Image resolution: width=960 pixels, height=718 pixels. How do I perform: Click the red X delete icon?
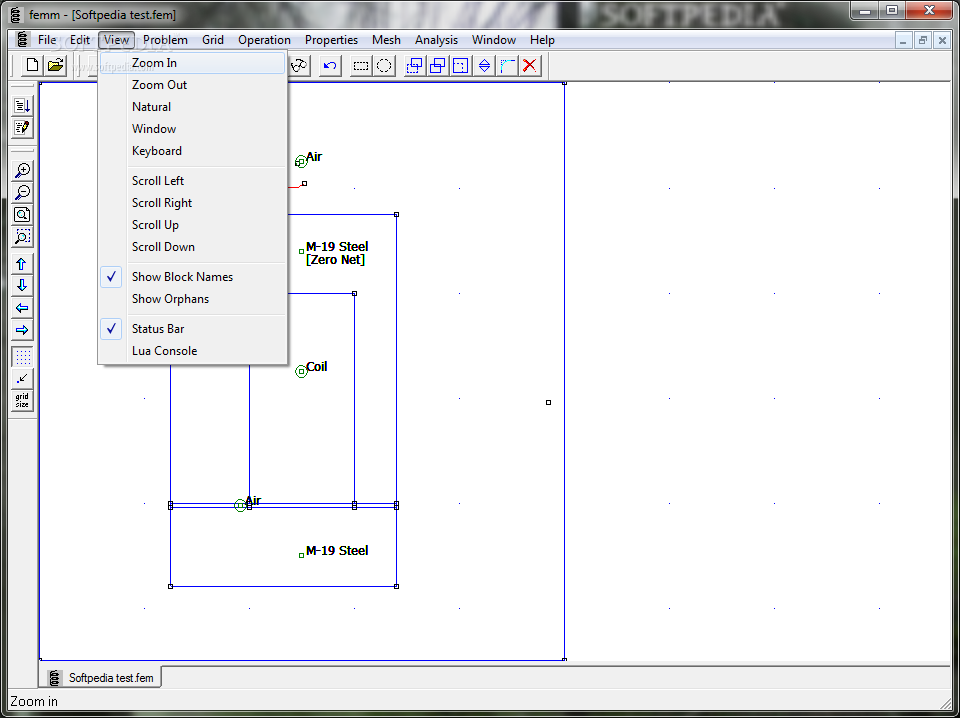530,65
